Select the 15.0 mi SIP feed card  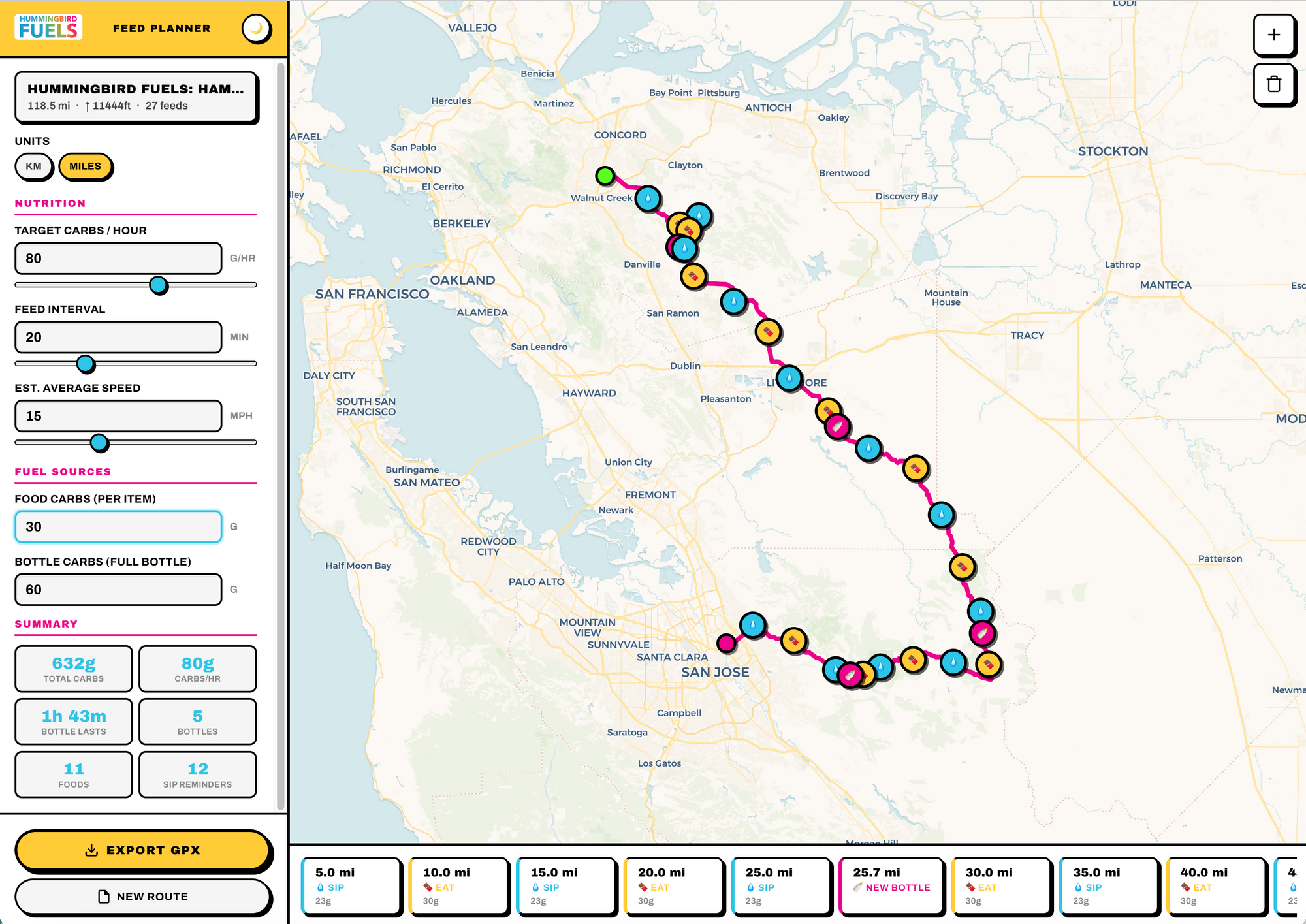566,886
